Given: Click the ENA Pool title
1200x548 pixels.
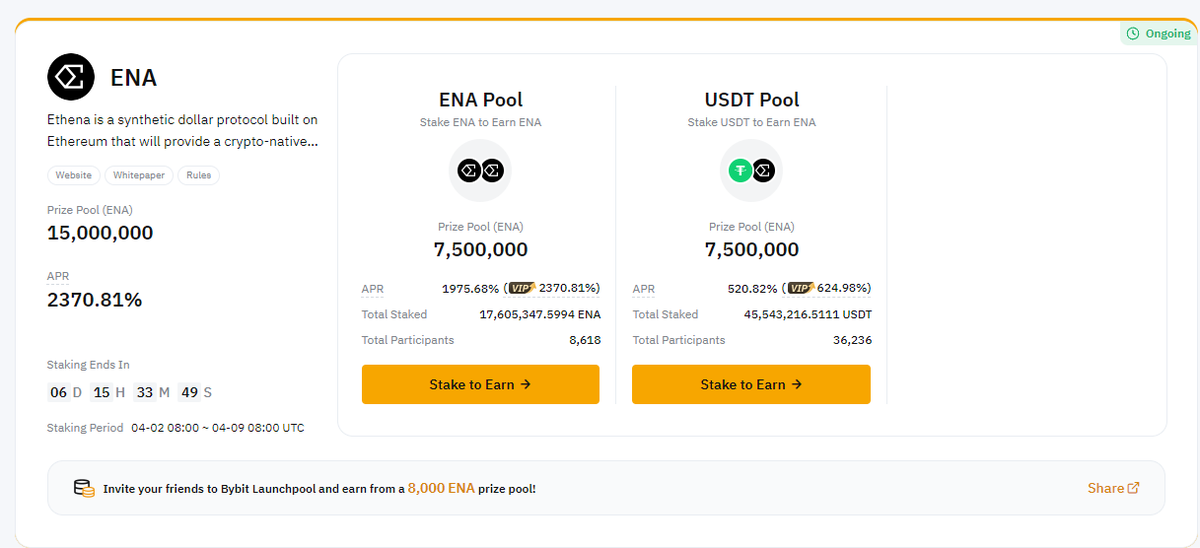Looking at the screenshot, I should (x=480, y=100).
